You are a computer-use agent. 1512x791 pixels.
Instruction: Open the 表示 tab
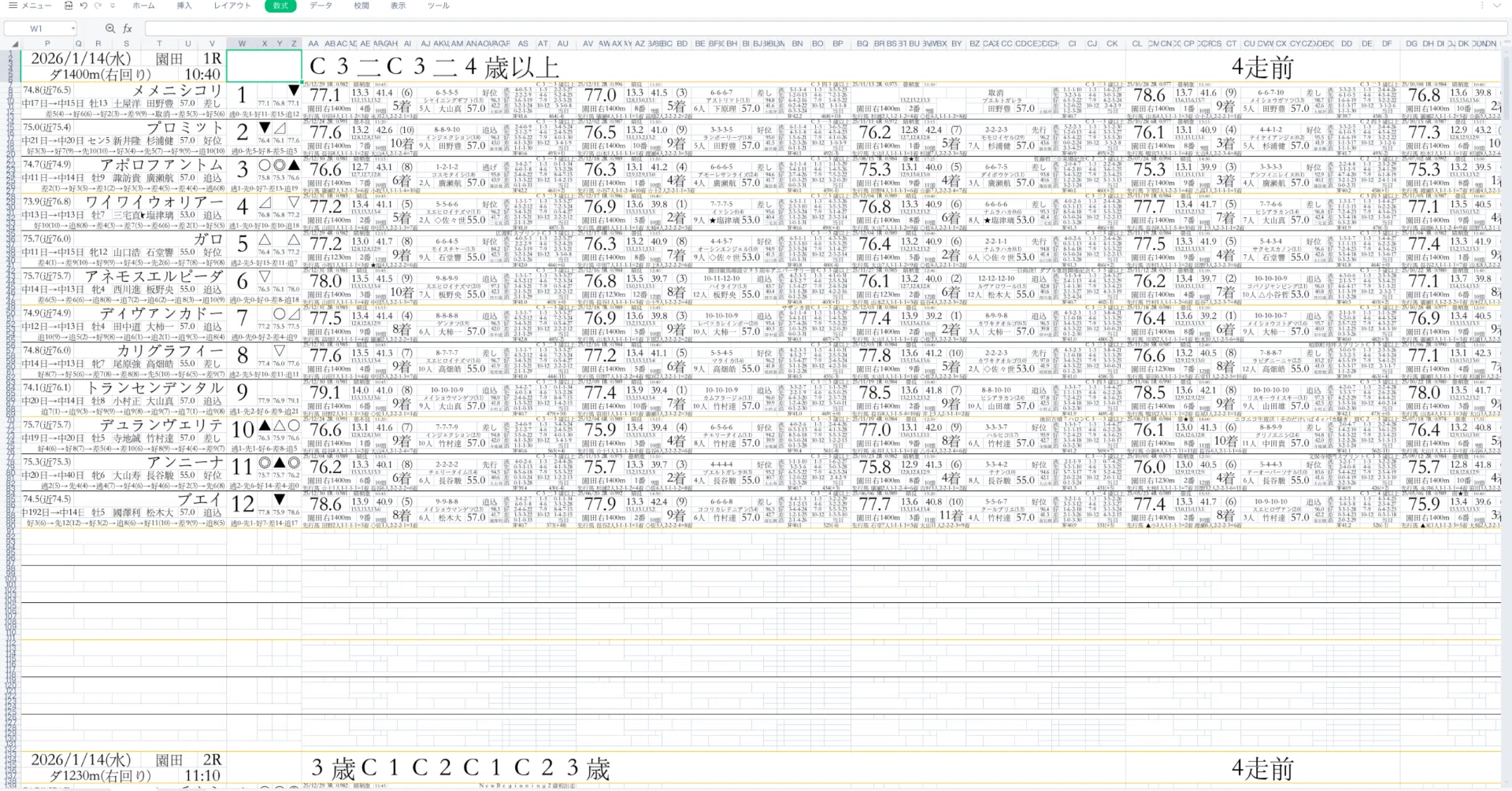coord(398,6)
